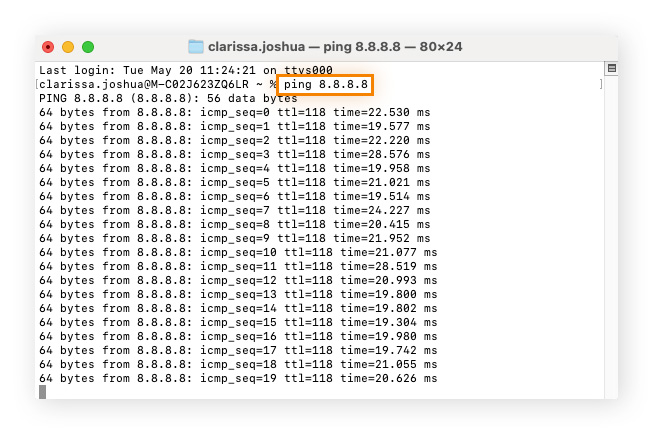Image resolution: width=653 pixels, height=434 pixels.
Task: Click the icmp_seq=18 reply line
Action: 238,364
